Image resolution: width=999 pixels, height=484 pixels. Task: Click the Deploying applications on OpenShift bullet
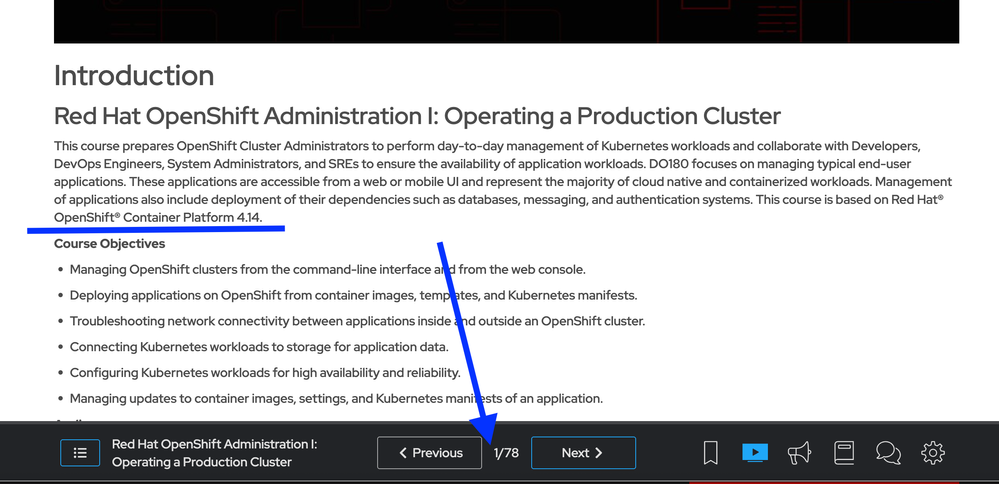(x=353, y=296)
